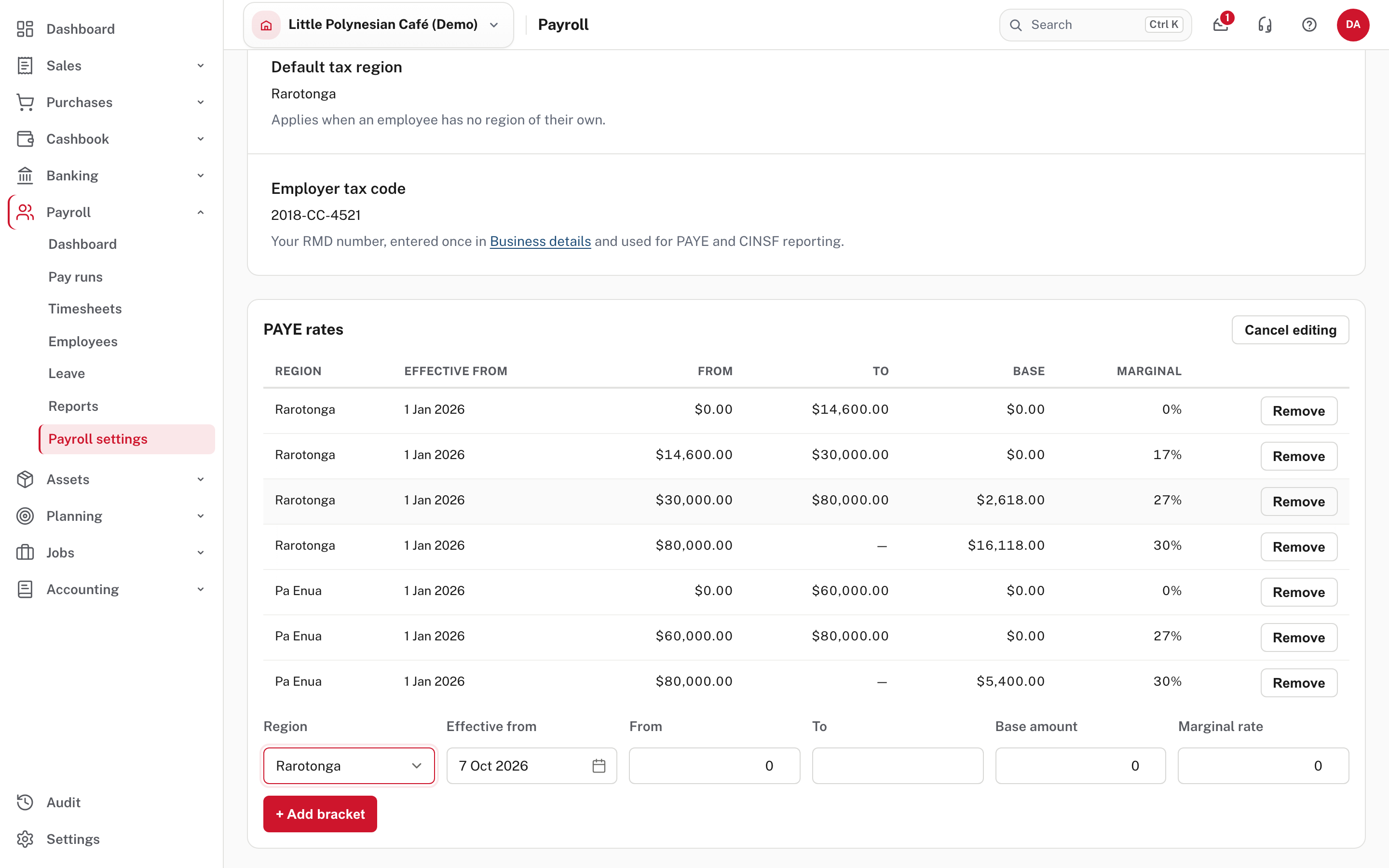Click the MARGINAL column header
This screenshot has height=868, width=1389.
[1149, 371]
